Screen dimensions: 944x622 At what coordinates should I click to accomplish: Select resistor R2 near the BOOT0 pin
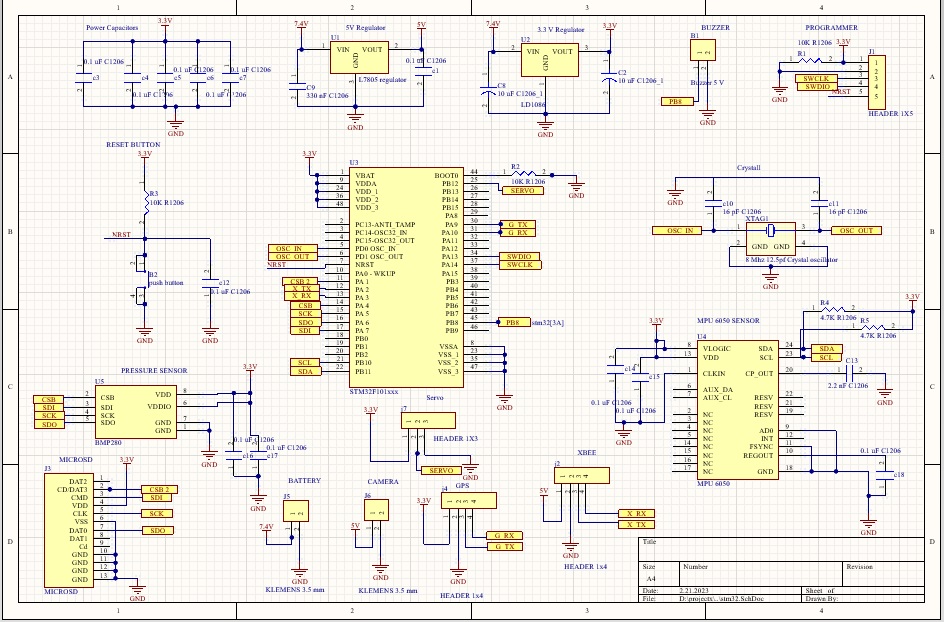[x=523, y=173]
